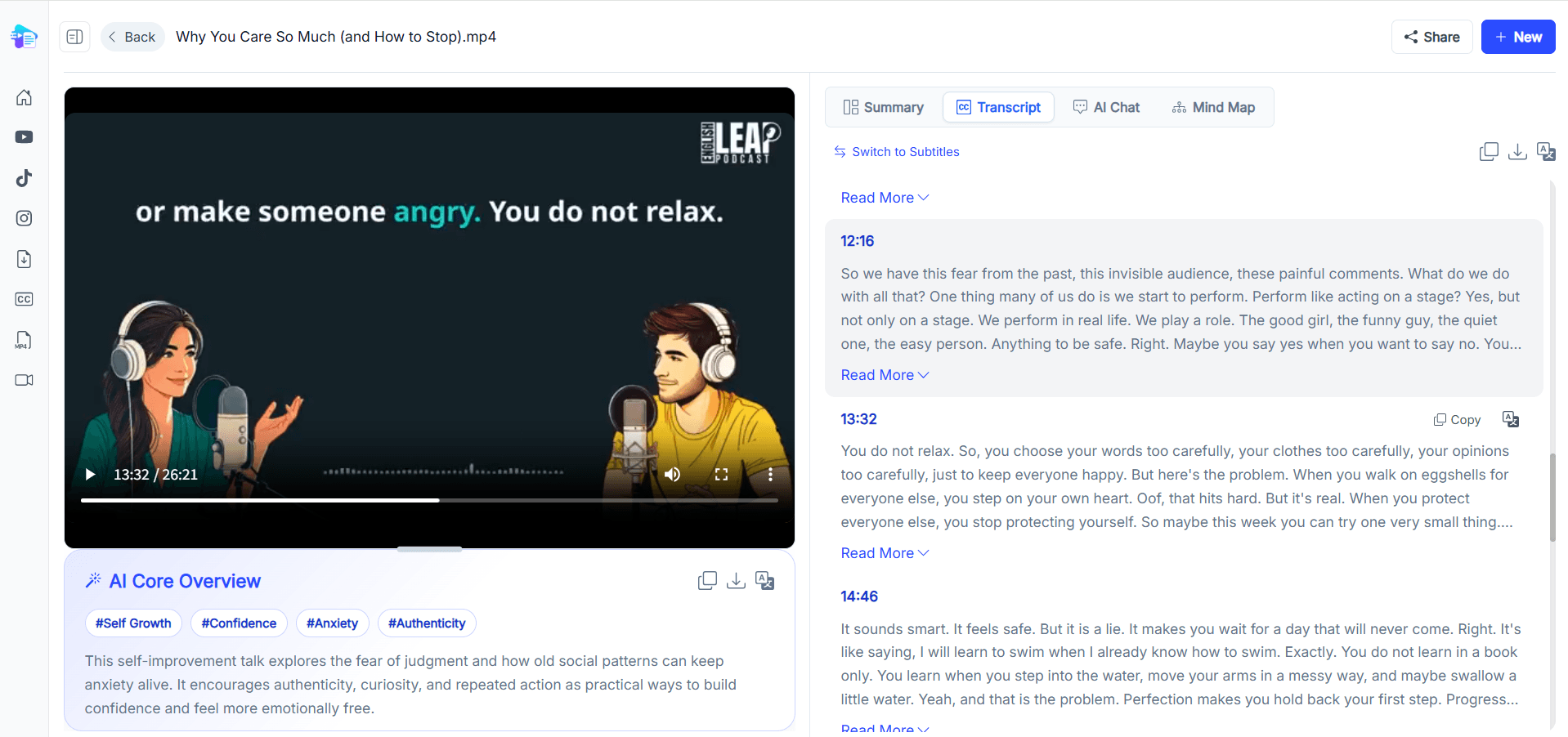
Task: Expand the top Read More above 12:16
Action: tap(885, 198)
